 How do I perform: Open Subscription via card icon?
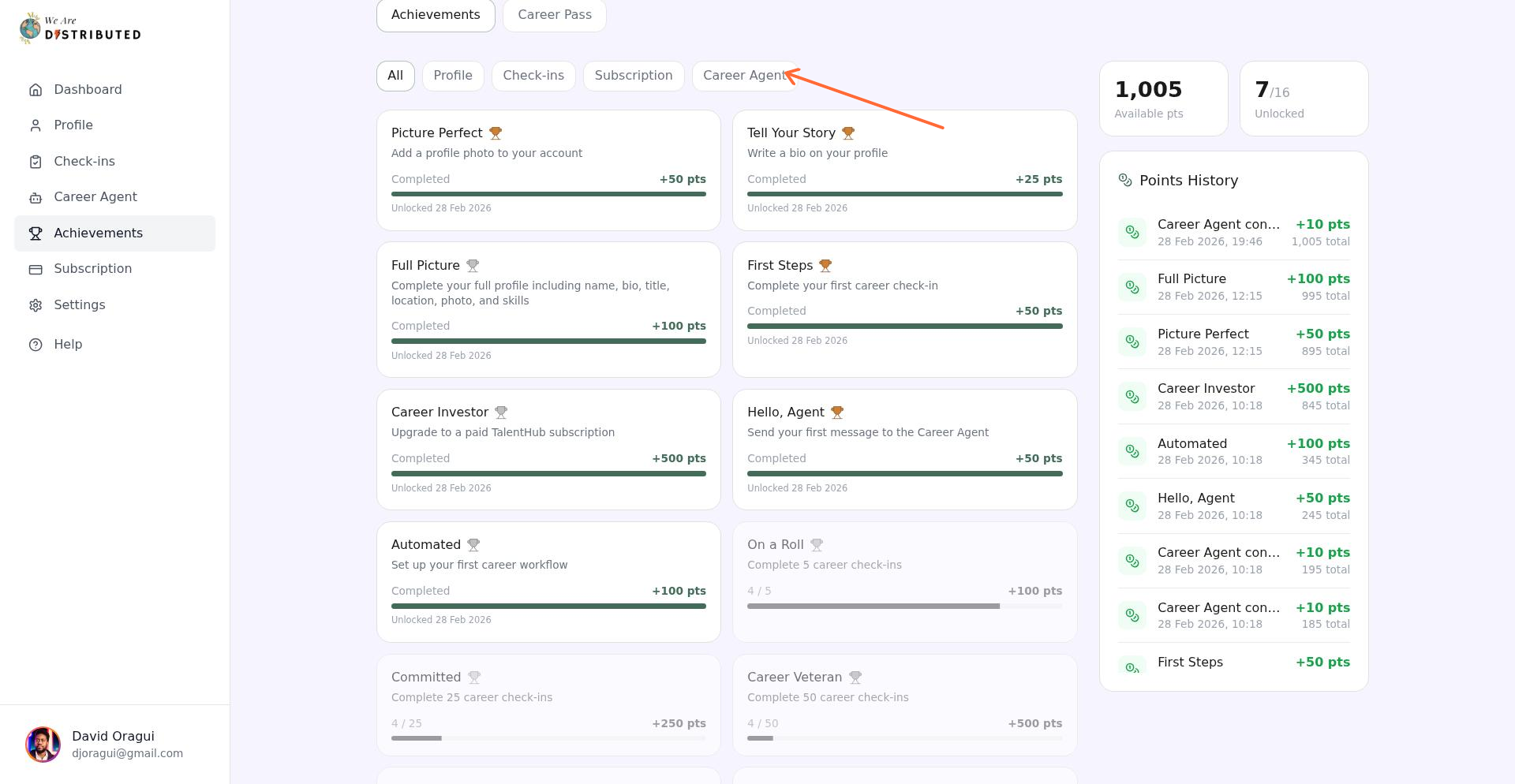click(x=36, y=269)
